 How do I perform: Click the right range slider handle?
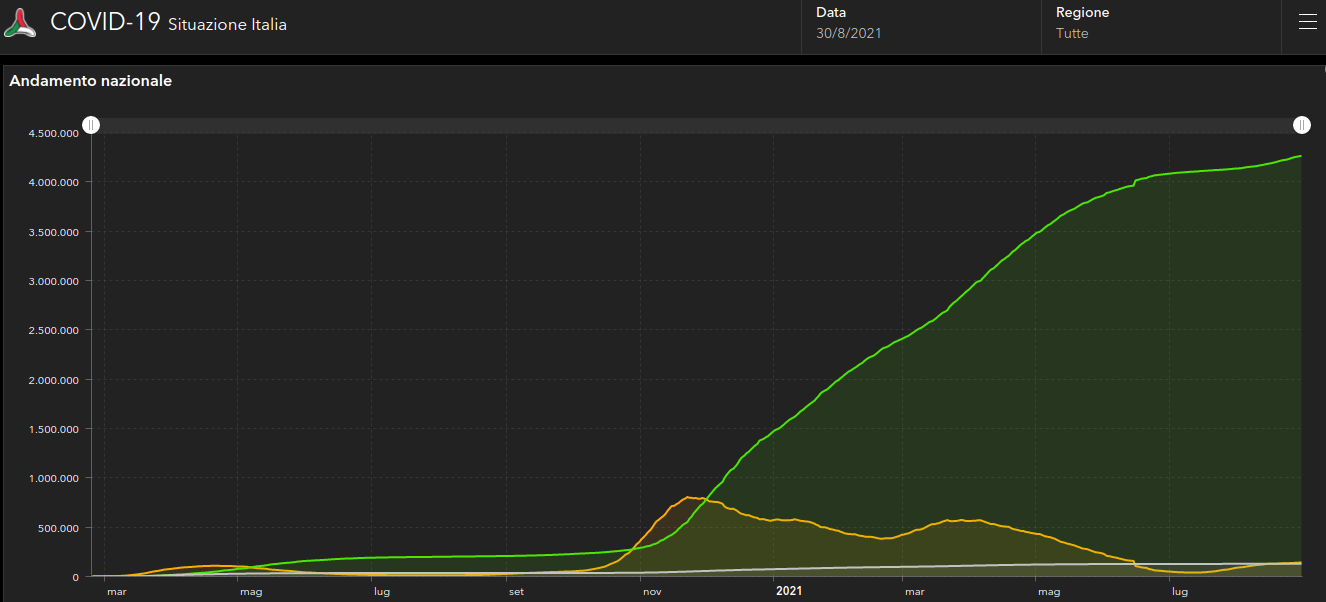(1301, 125)
